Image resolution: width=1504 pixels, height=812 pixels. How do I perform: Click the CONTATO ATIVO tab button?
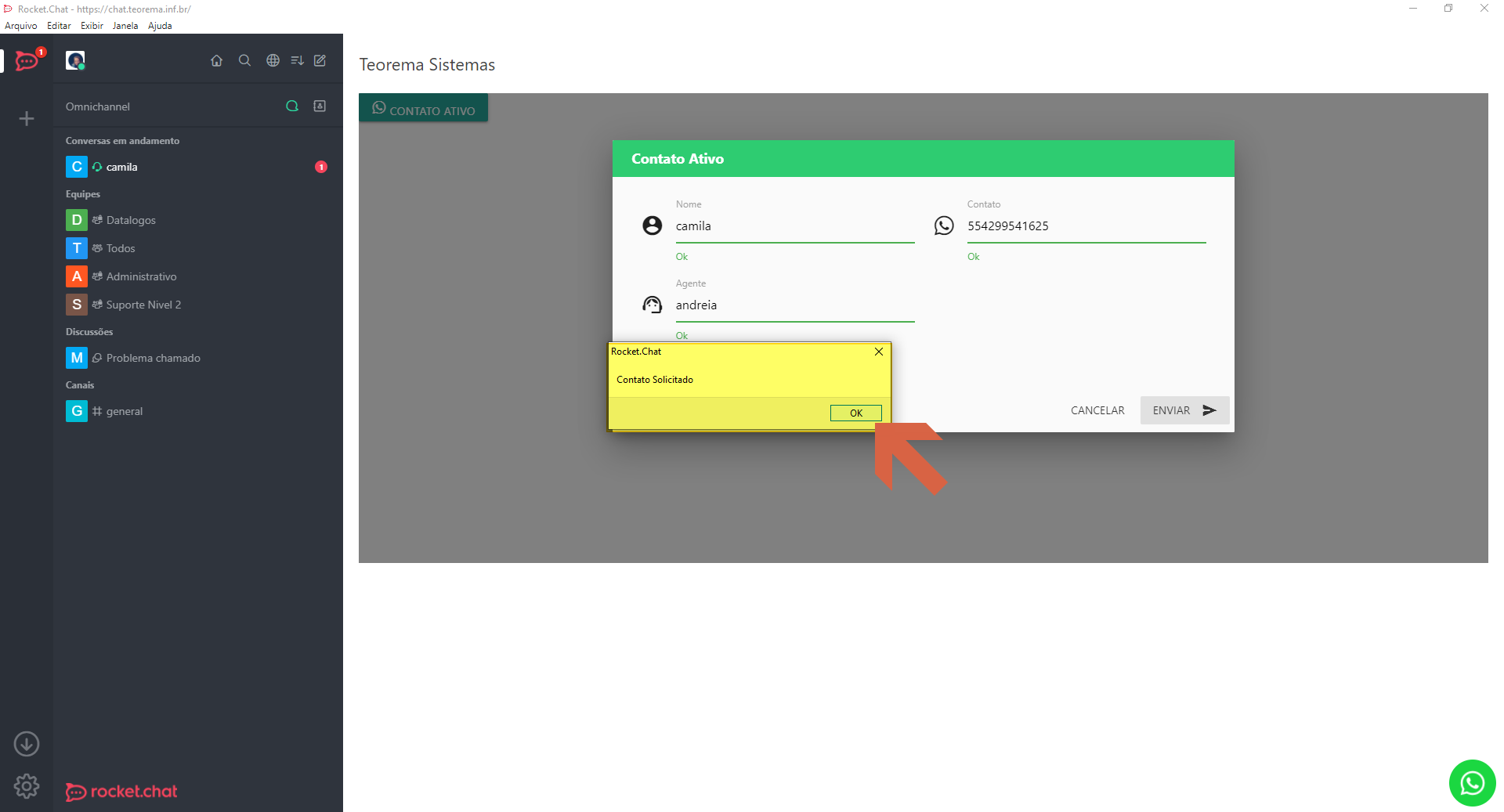pyautogui.click(x=423, y=108)
